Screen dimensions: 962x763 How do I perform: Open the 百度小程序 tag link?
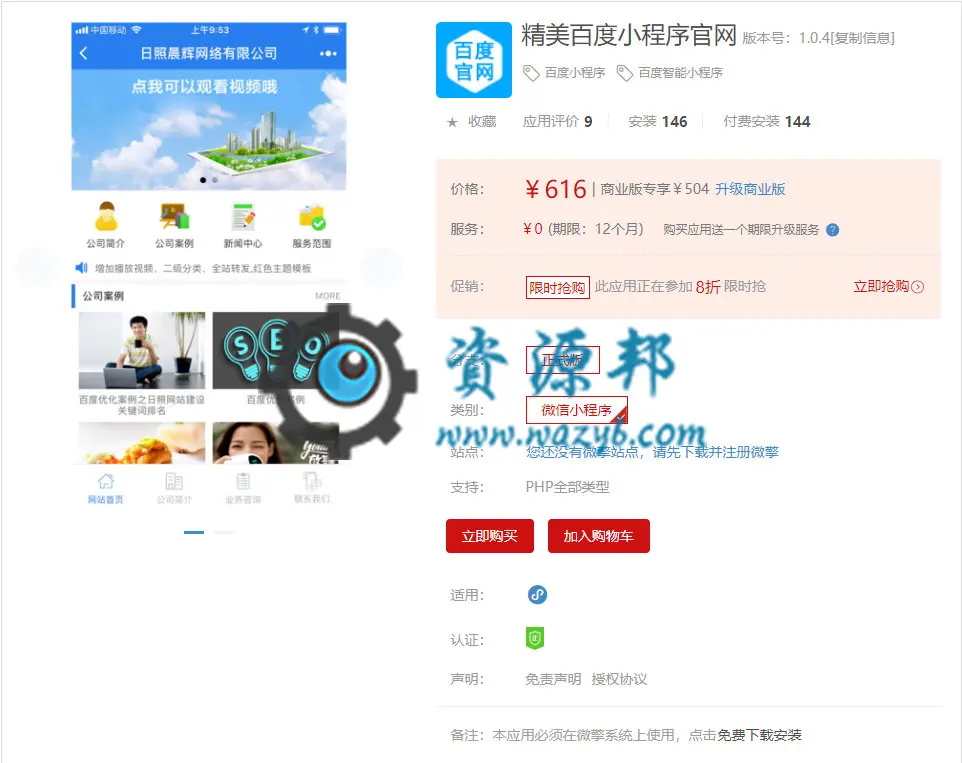tap(575, 73)
